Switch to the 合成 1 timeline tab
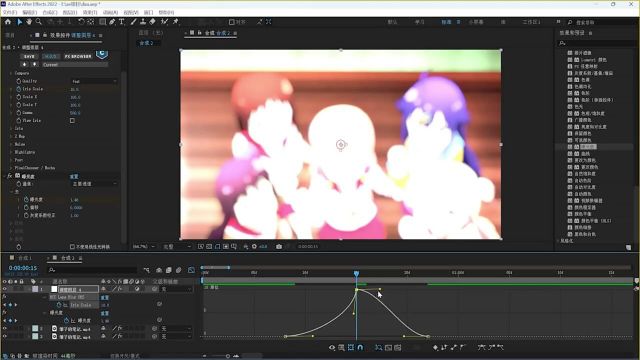 [23, 258]
